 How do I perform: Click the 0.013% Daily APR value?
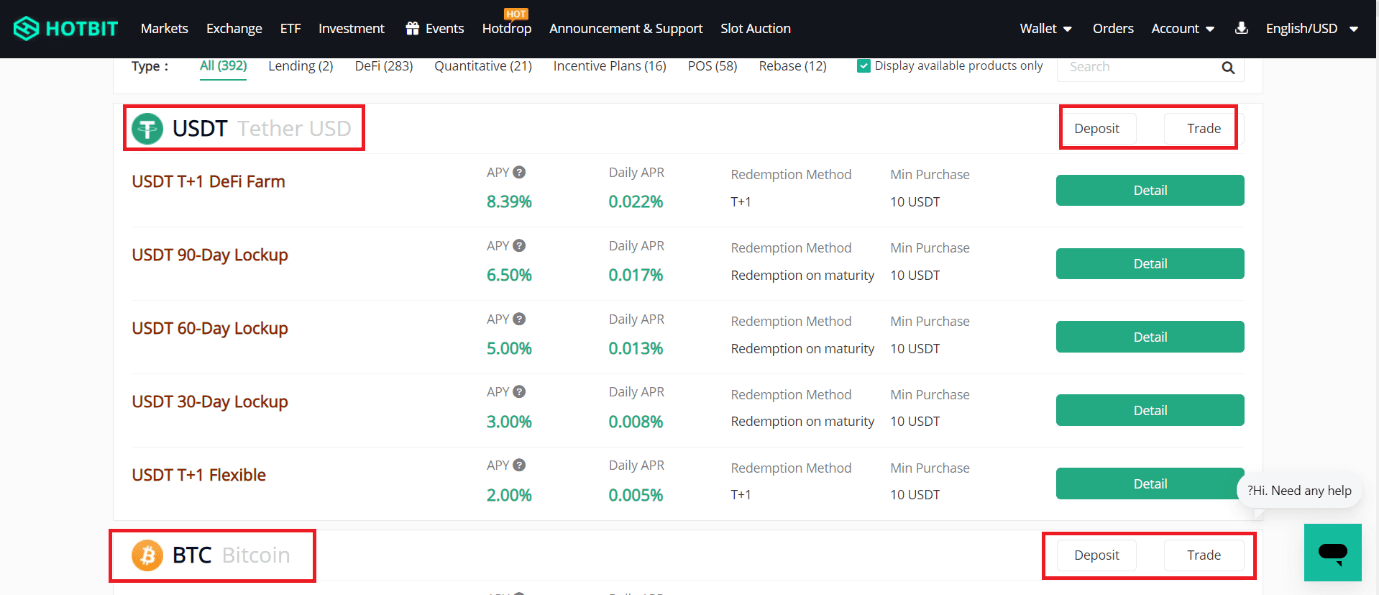[x=636, y=348]
